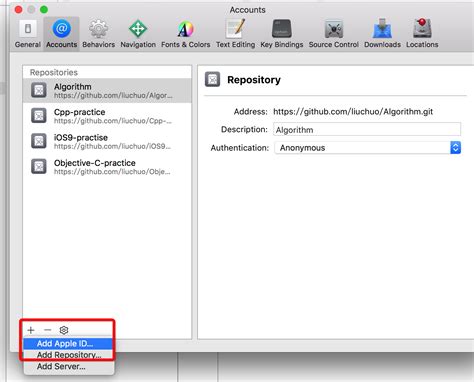Click the Algorithm.git address text
Image resolution: width=474 pixels, height=382 pixels.
pyautogui.click(x=353, y=111)
